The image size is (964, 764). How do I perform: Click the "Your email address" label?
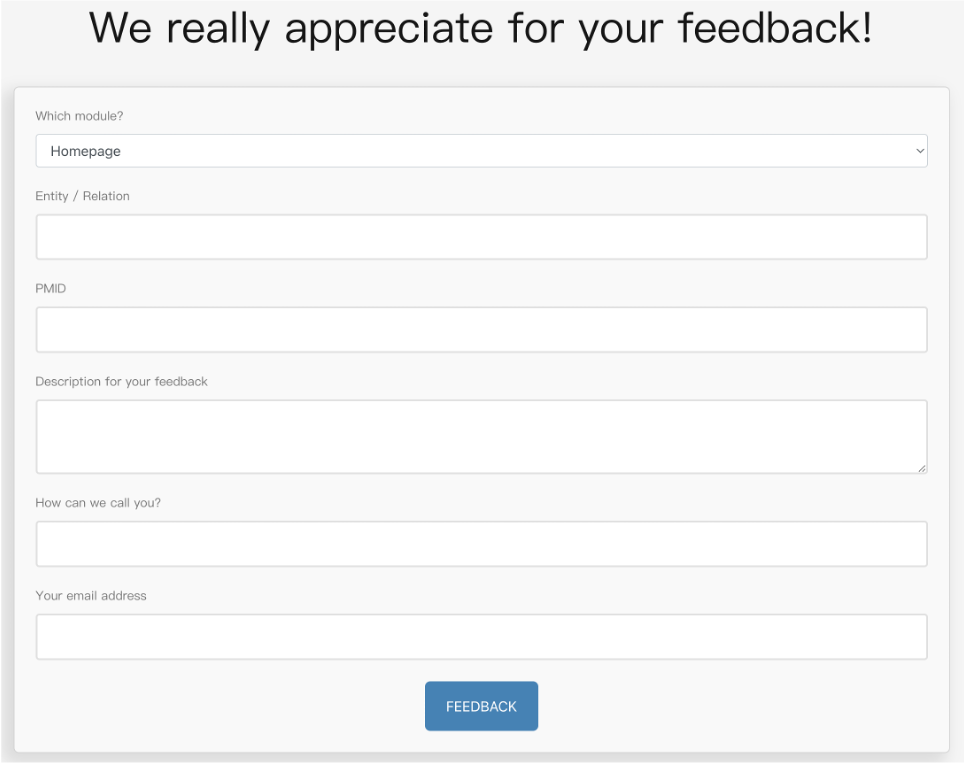point(91,596)
